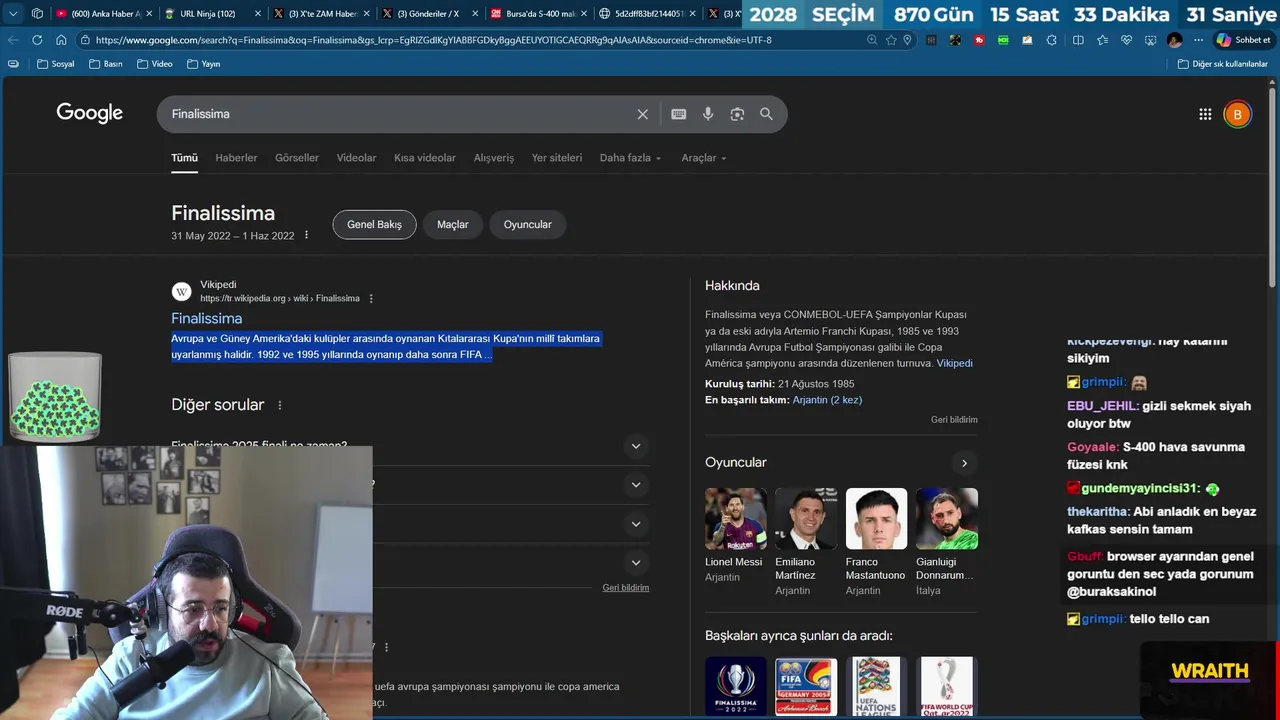Click the Maçlar chip
Viewport: 1280px width, 720px height.
(453, 225)
